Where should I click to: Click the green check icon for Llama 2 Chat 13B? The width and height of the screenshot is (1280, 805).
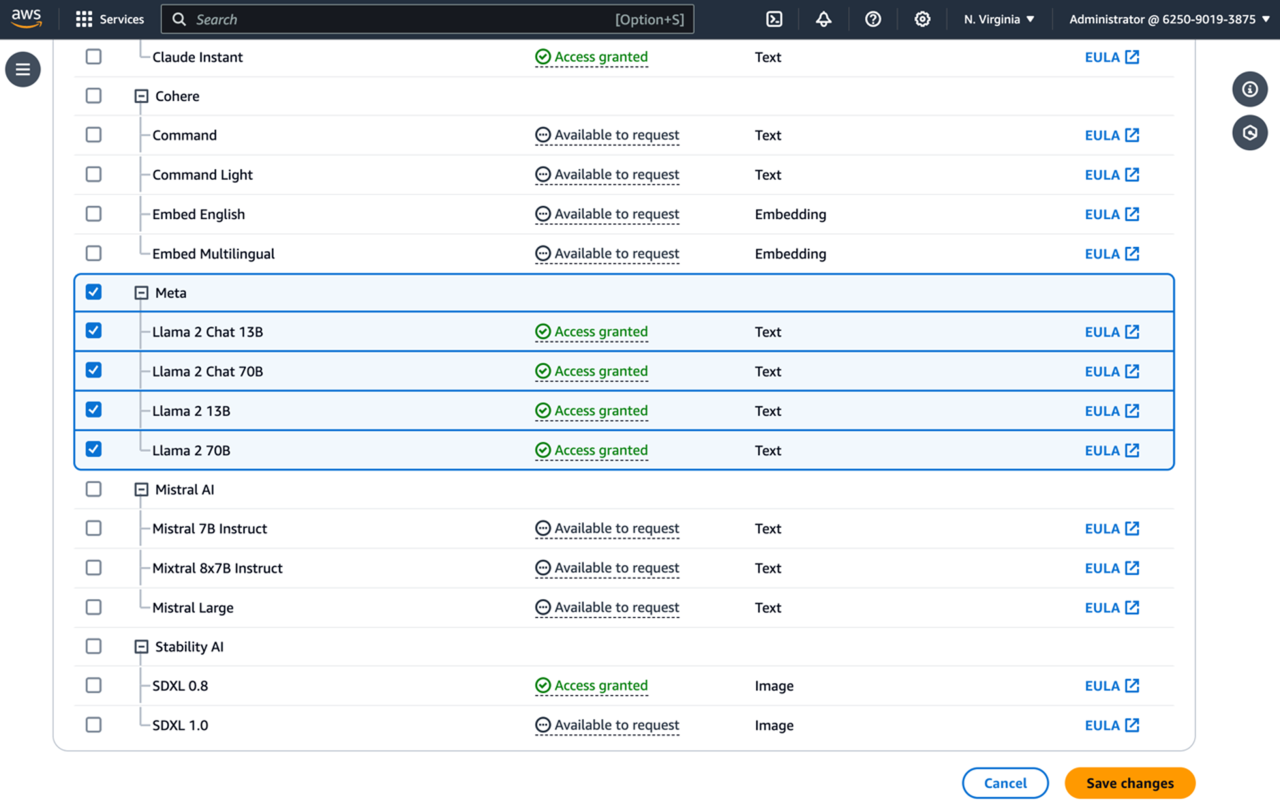point(543,331)
